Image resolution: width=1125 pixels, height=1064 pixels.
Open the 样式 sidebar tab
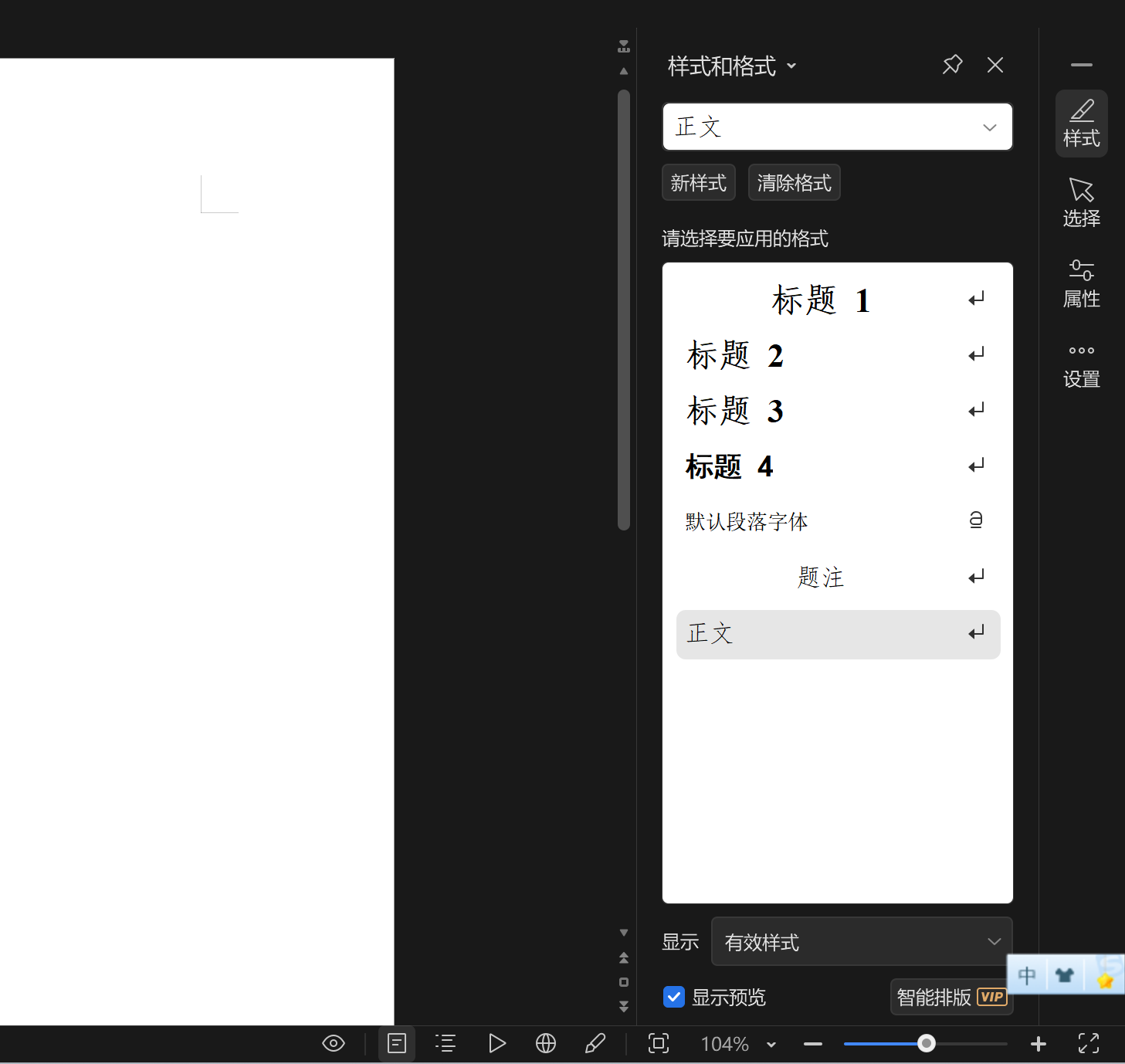point(1082,124)
